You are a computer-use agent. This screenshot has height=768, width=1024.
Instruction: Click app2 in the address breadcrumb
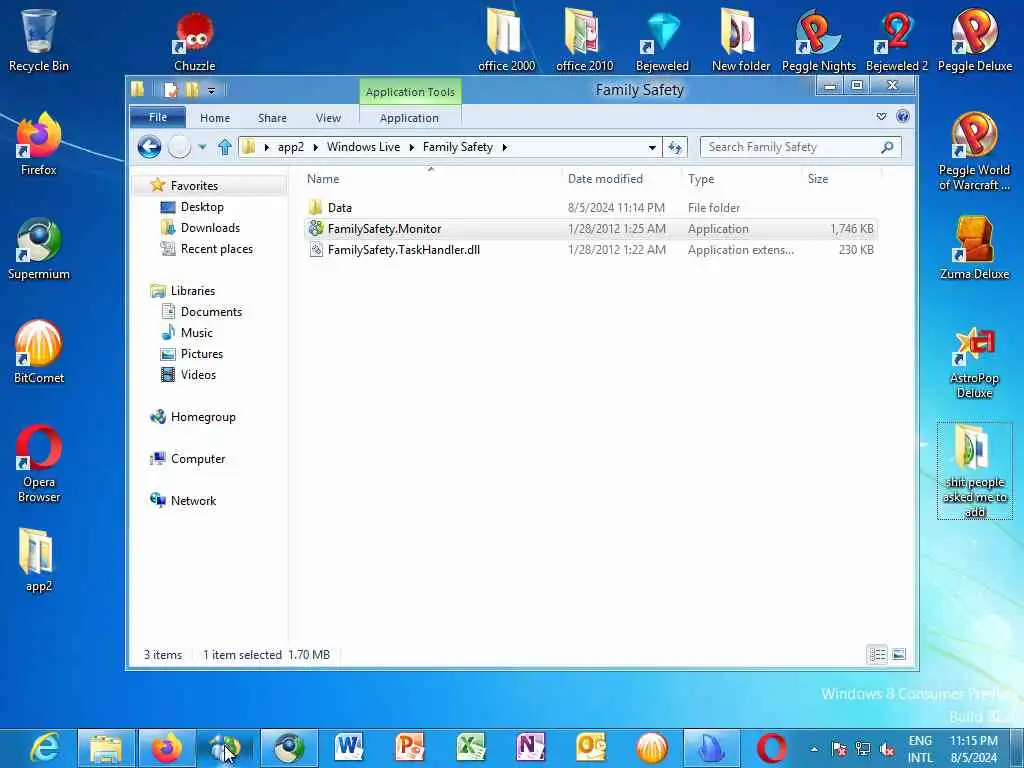tap(291, 147)
